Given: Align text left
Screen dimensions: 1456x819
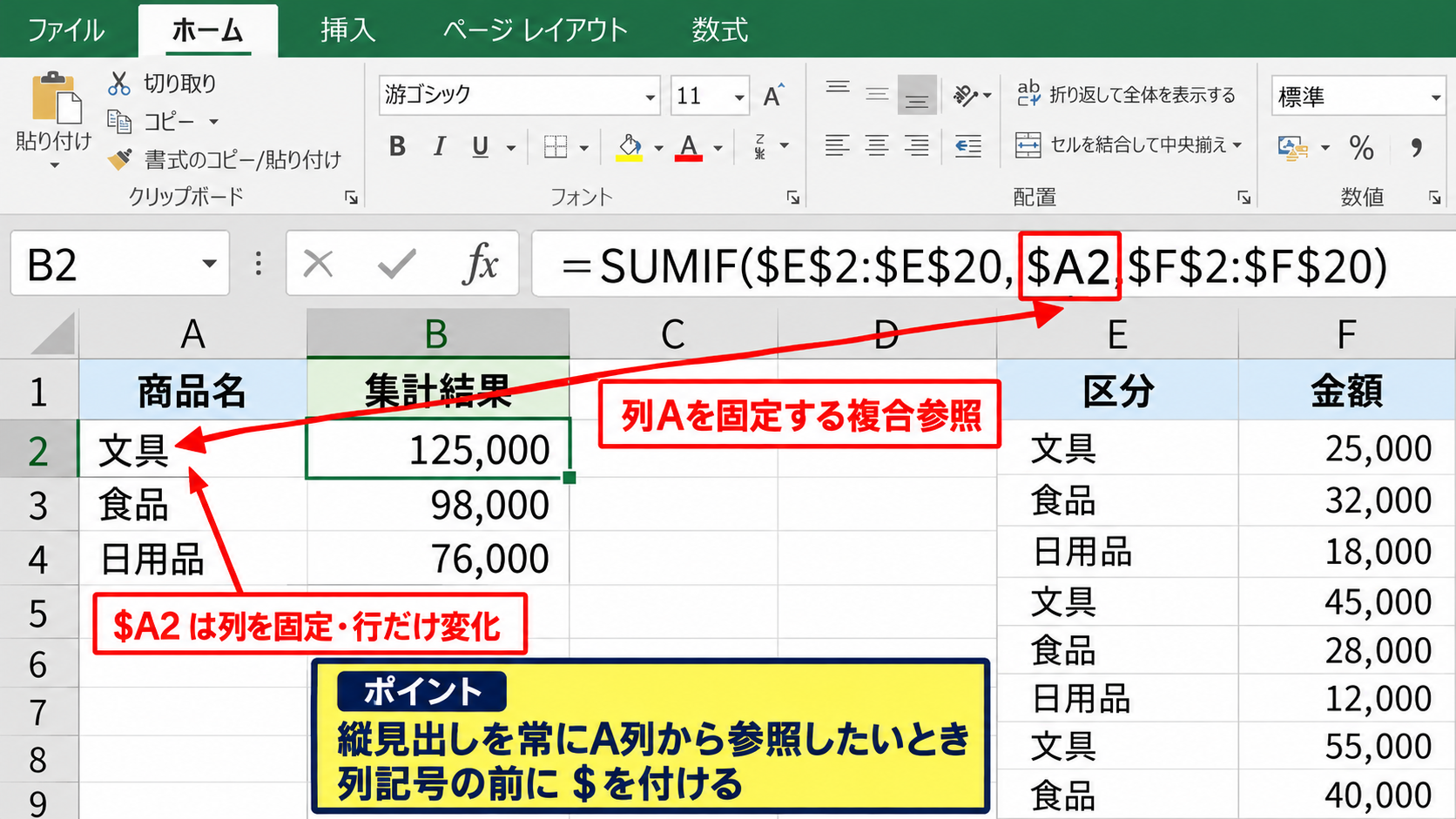Looking at the screenshot, I should tap(837, 145).
